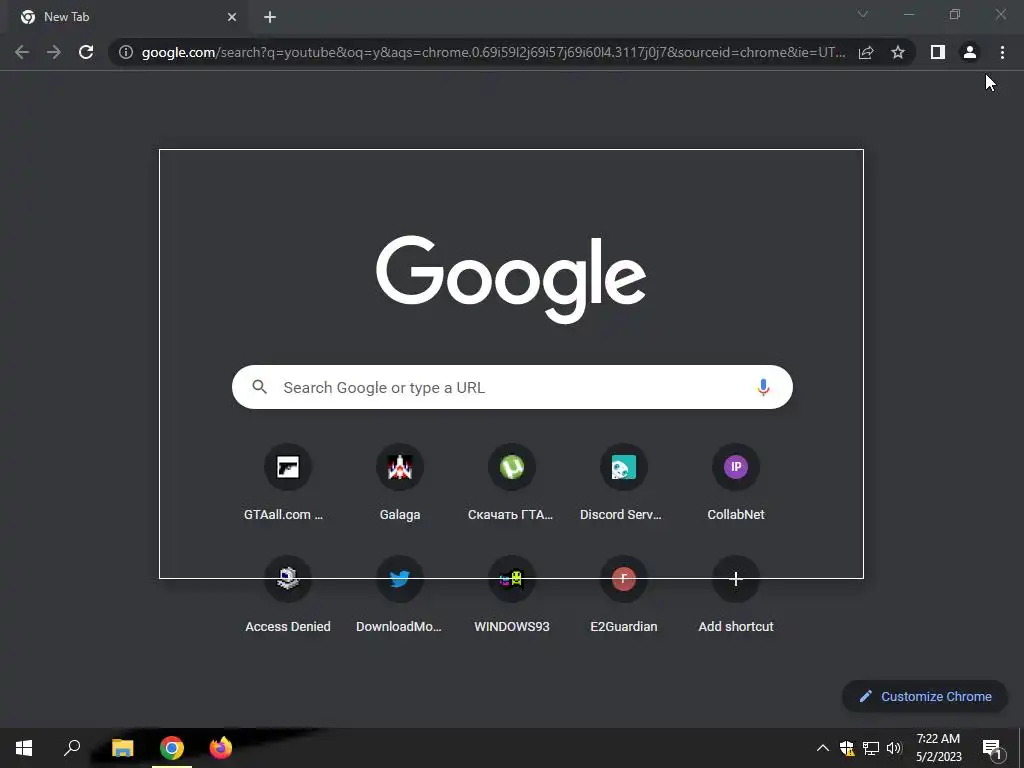Reload the page with the refresh icon

86,52
